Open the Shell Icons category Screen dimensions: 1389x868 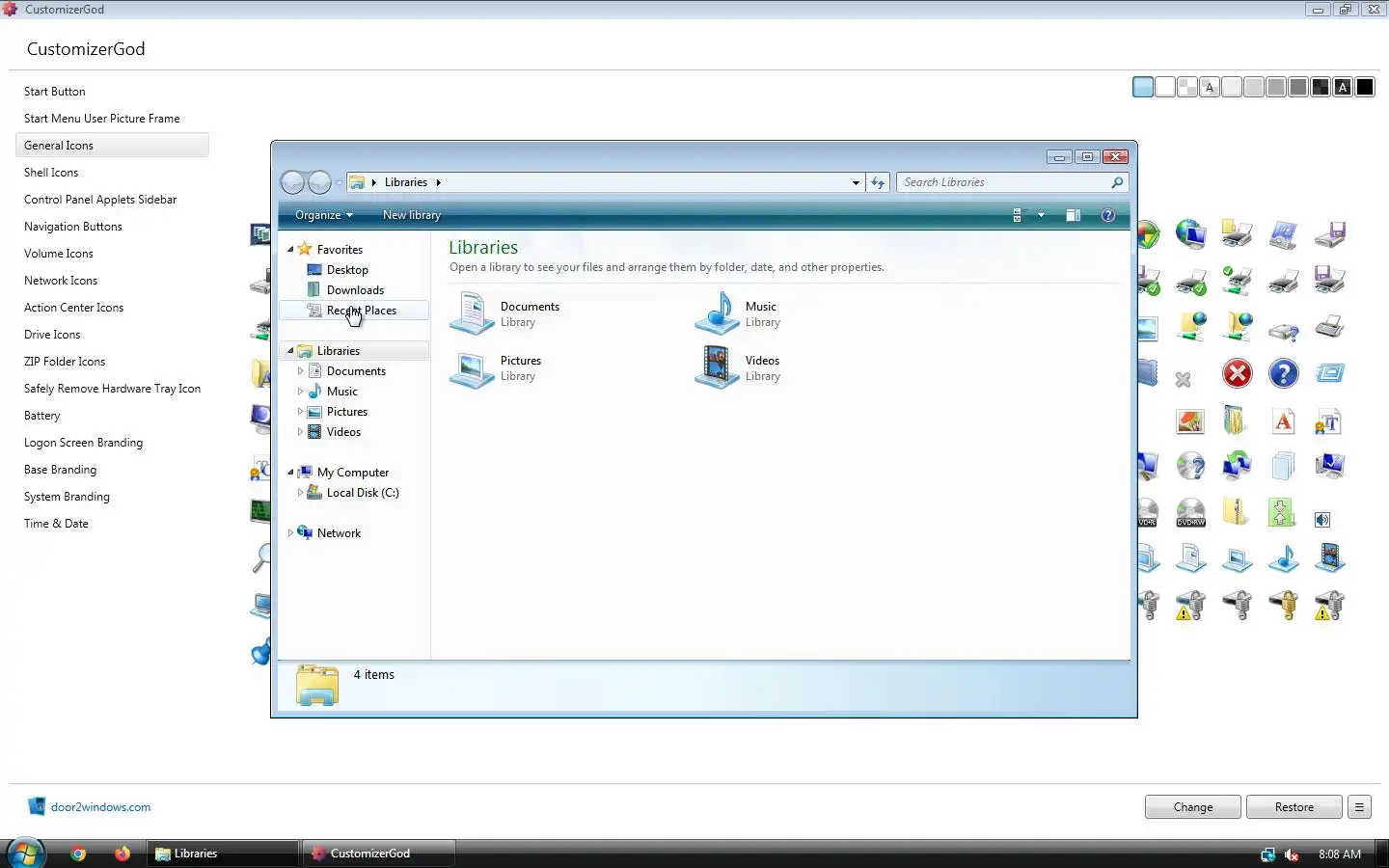[51, 173]
